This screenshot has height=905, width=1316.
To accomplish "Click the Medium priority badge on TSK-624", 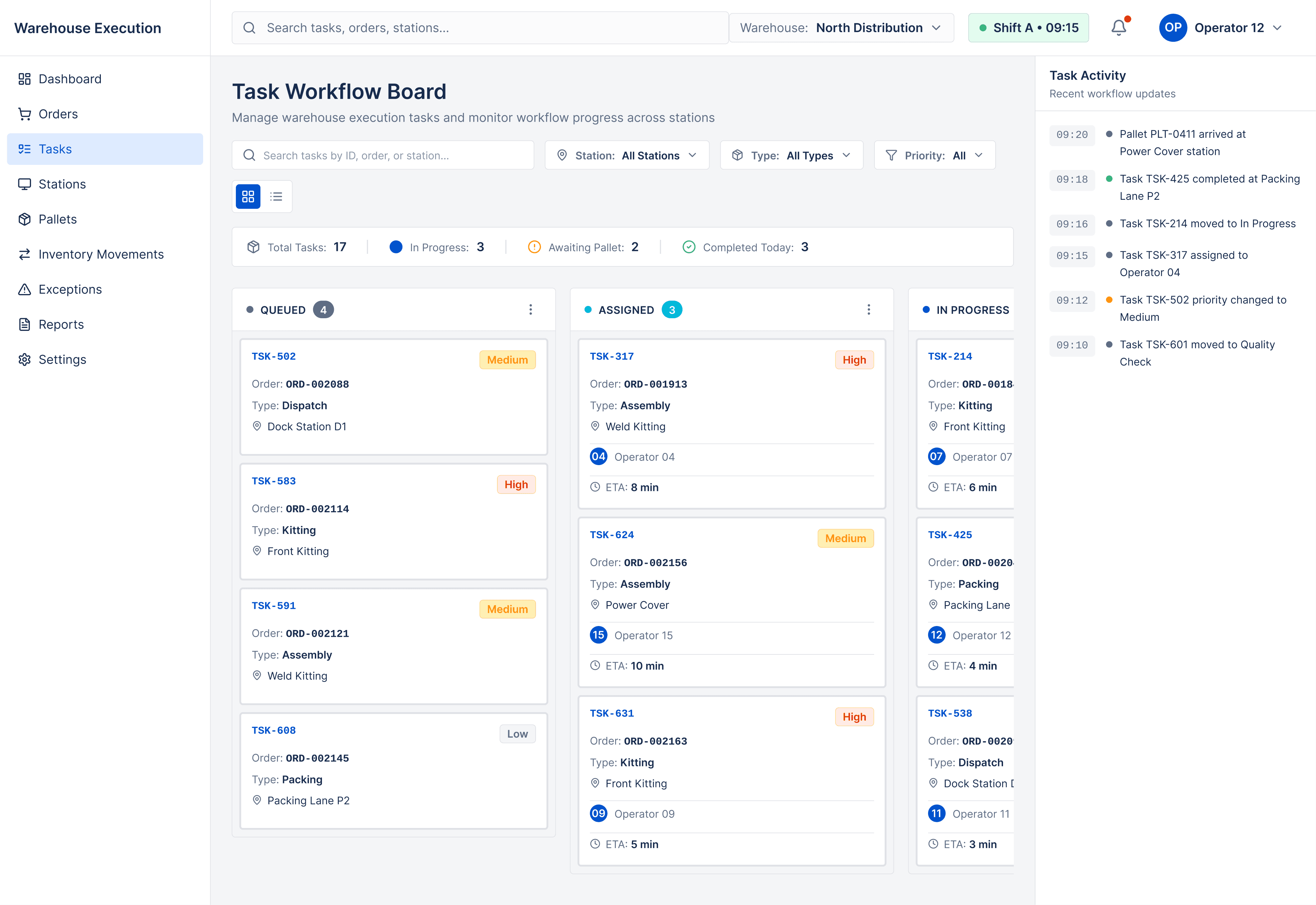I will tap(845, 537).
